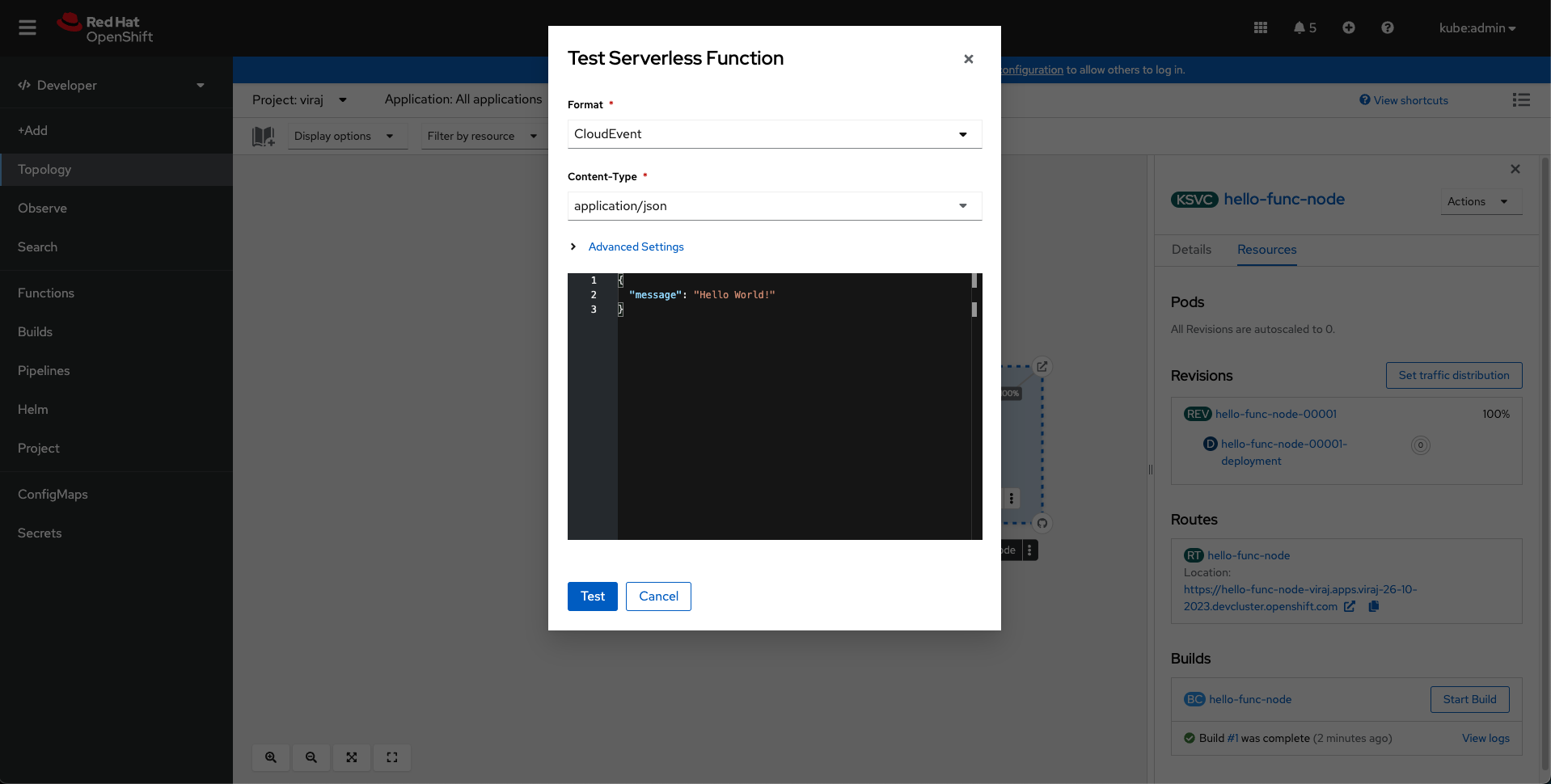Image resolution: width=1551 pixels, height=784 pixels.
Task: Open the help icon menu
Action: click(x=1387, y=27)
